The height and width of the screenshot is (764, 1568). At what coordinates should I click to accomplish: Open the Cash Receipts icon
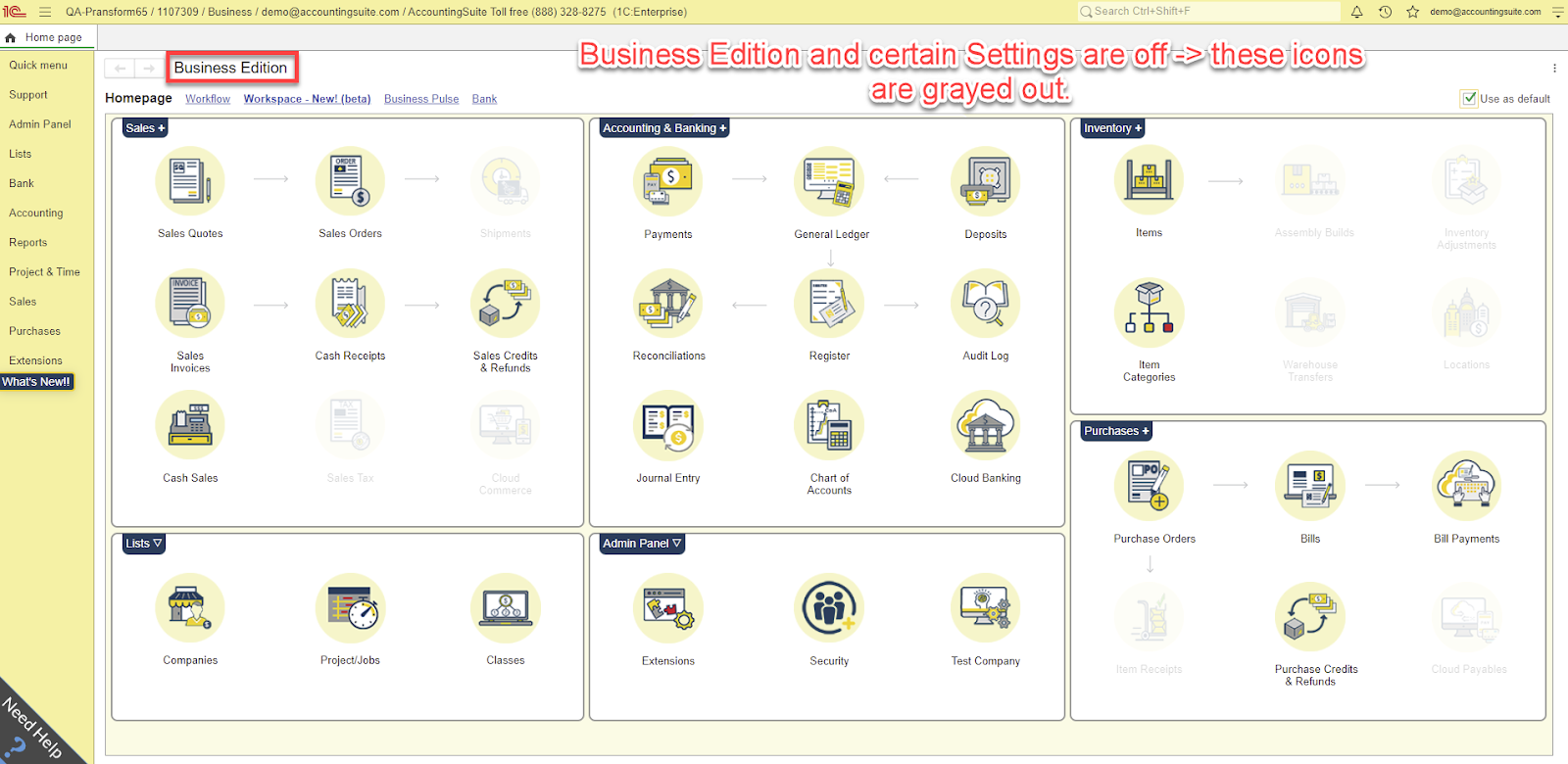coord(350,304)
